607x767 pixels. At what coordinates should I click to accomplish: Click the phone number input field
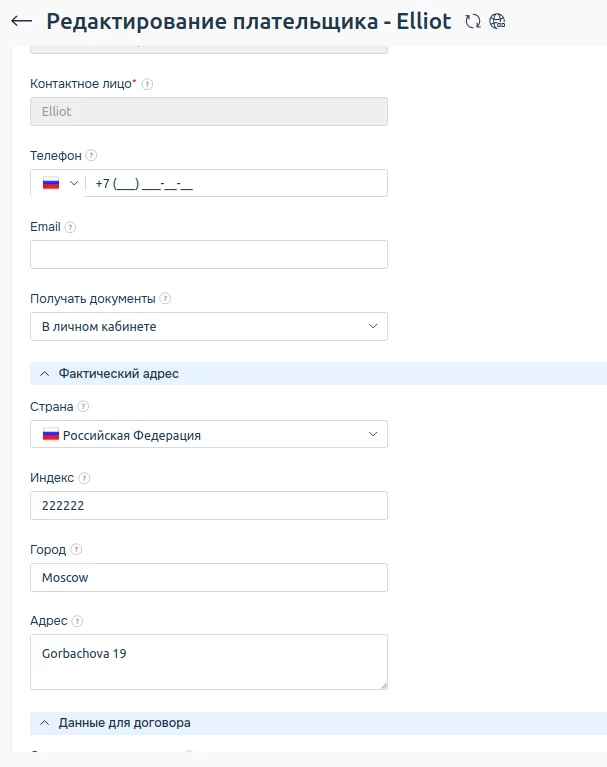(x=235, y=184)
